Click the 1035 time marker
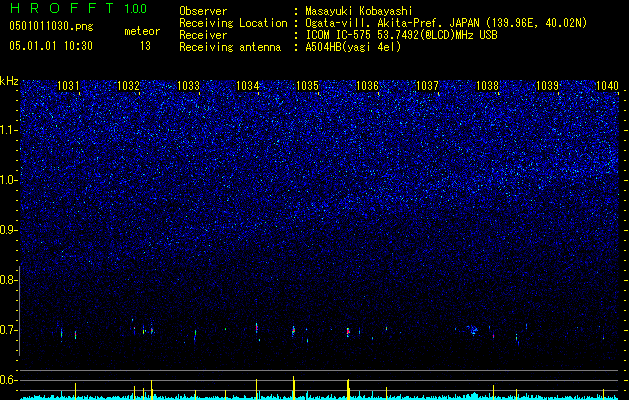Image resolution: width=629 pixels, height=400 pixels. click(x=307, y=85)
